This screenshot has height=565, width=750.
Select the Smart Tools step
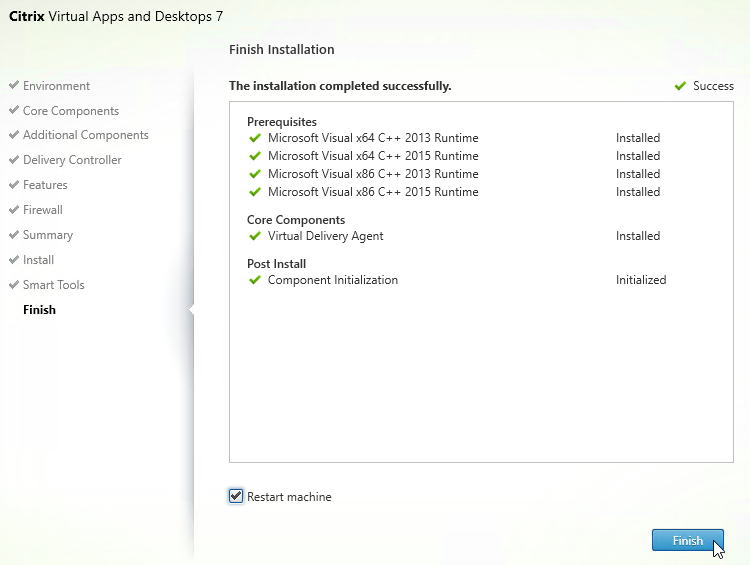pos(53,285)
